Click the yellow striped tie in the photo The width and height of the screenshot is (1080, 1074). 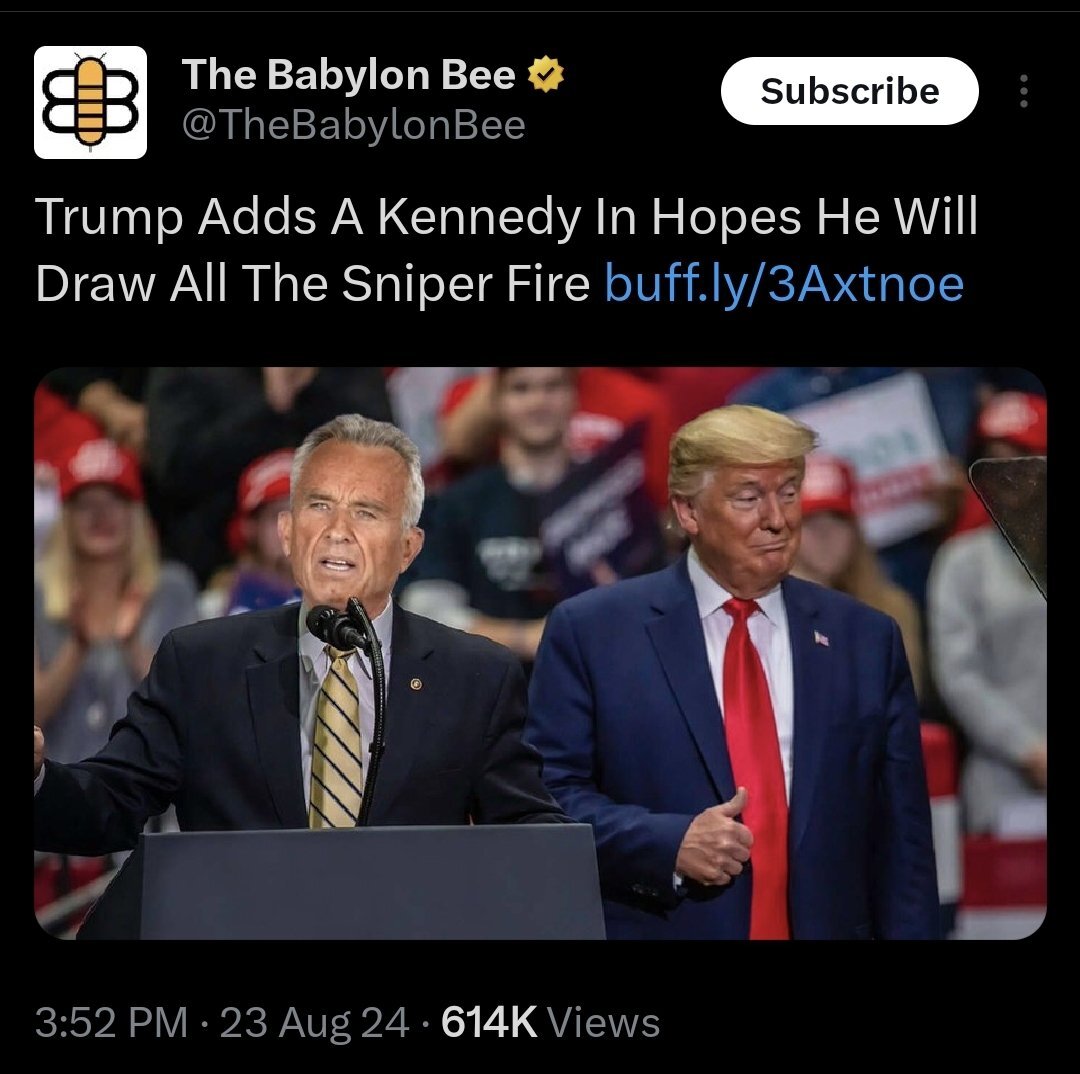[x=337, y=736]
